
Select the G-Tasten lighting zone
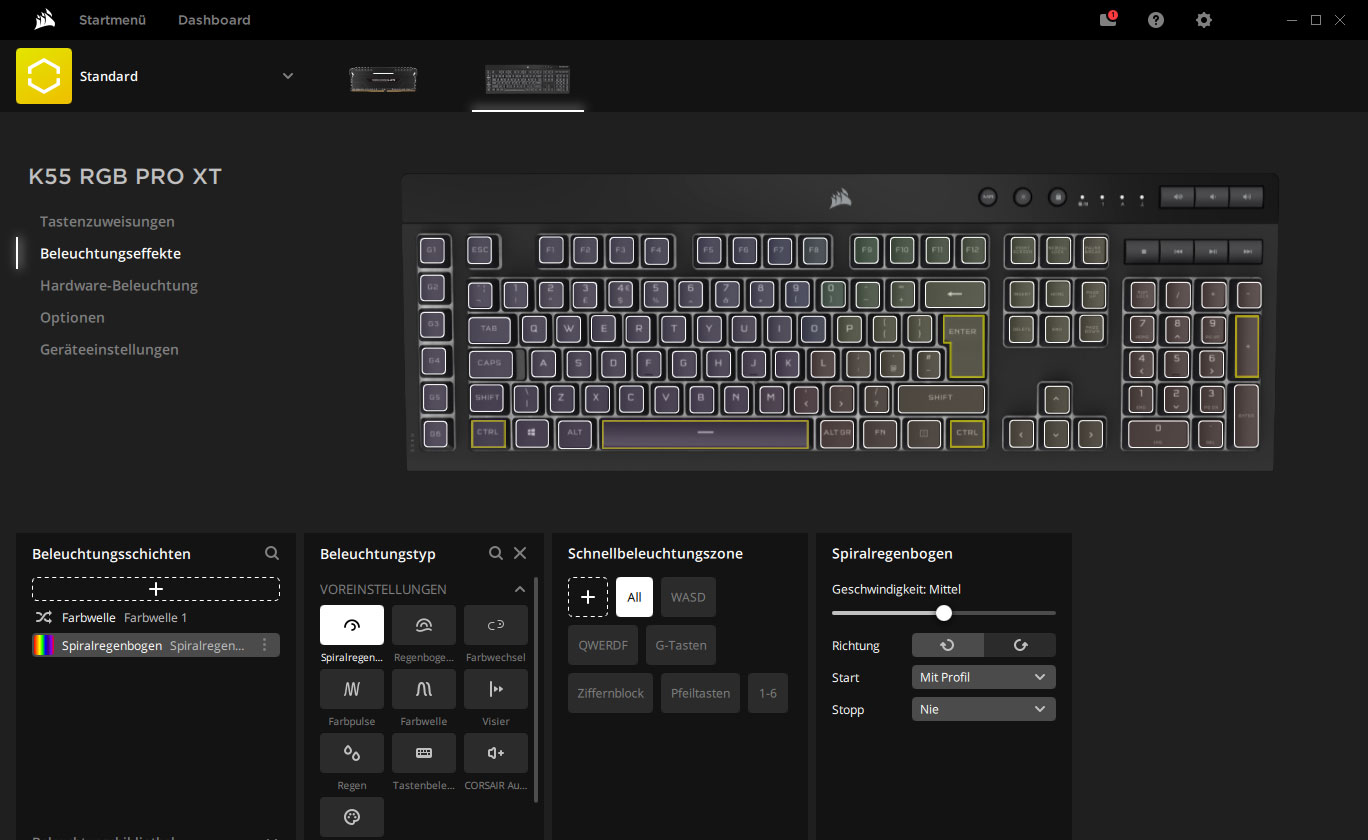[x=681, y=645]
